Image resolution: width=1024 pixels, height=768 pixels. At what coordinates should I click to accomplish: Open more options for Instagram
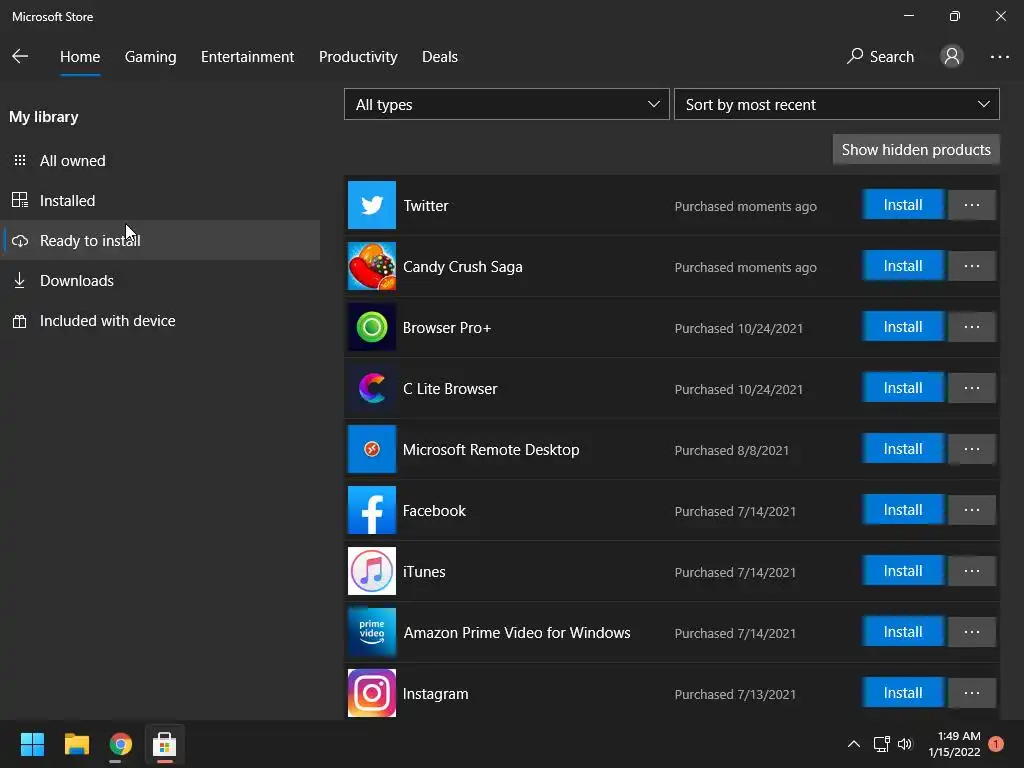[972, 693]
